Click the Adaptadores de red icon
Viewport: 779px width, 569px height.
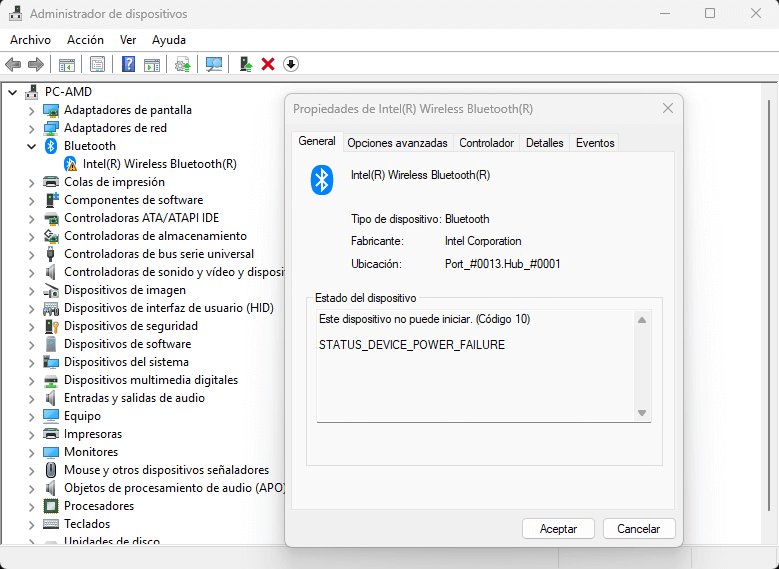51,128
